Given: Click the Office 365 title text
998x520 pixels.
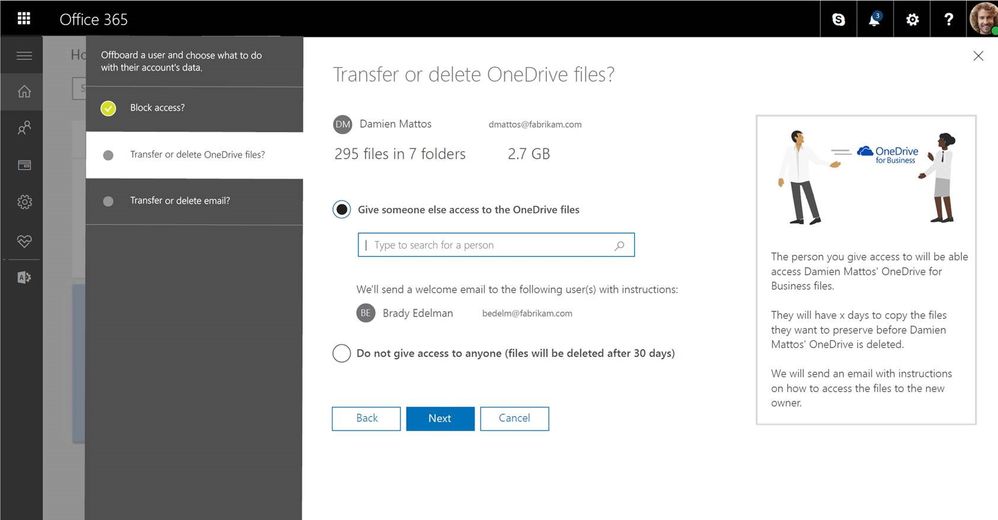Looking at the screenshot, I should click(x=94, y=20).
